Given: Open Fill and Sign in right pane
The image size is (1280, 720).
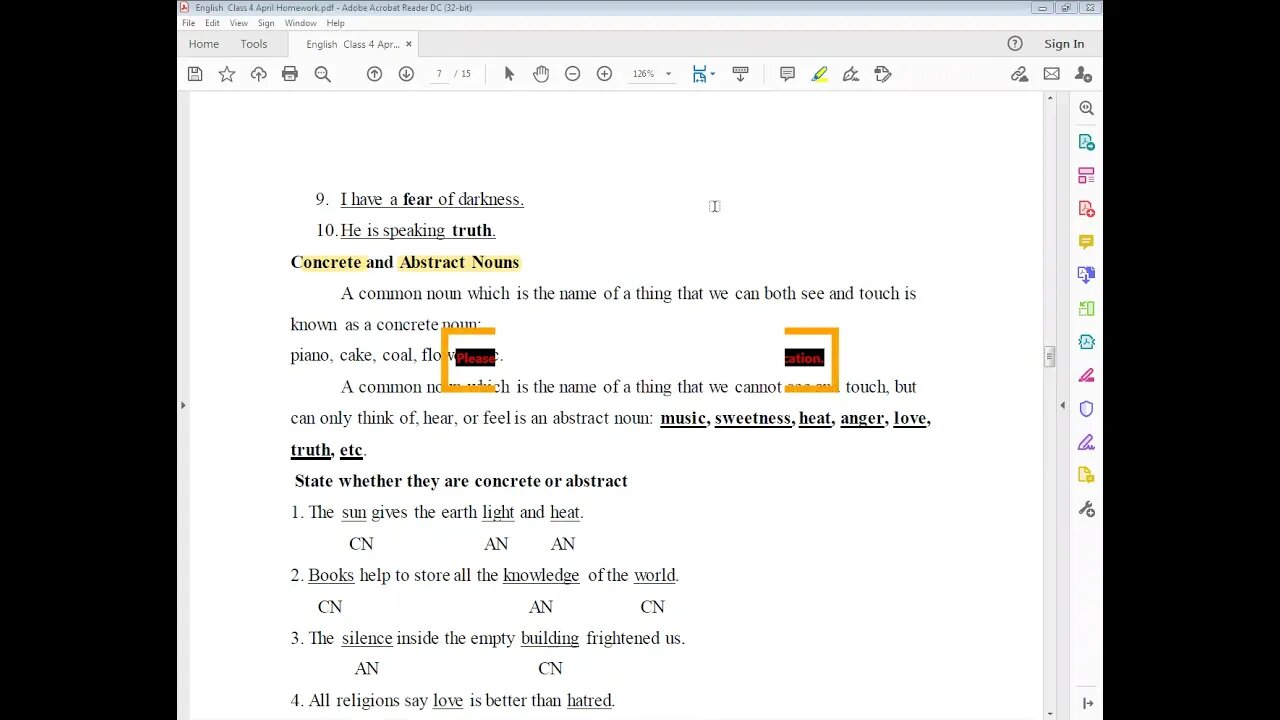Looking at the screenshot, I should (1086, 442).
